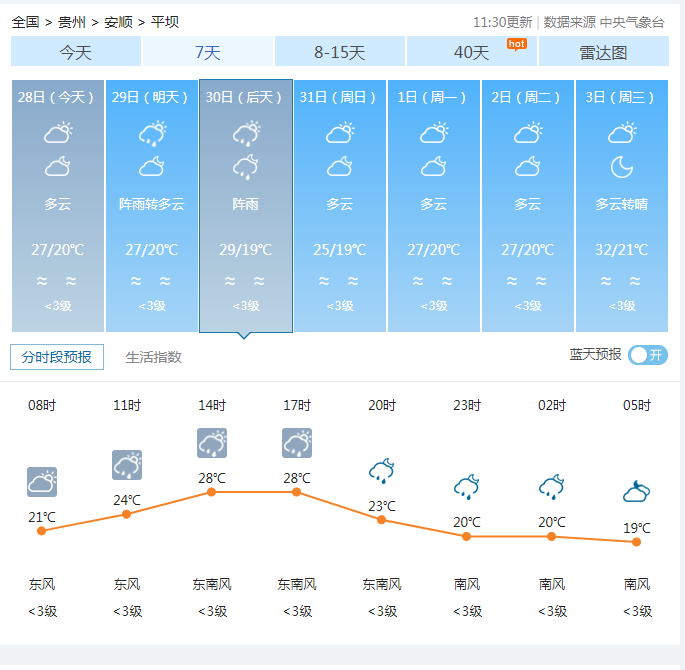685x670 pixels.
Task: Click the 贵州 breadcrumb link
Action: [72, 21]
